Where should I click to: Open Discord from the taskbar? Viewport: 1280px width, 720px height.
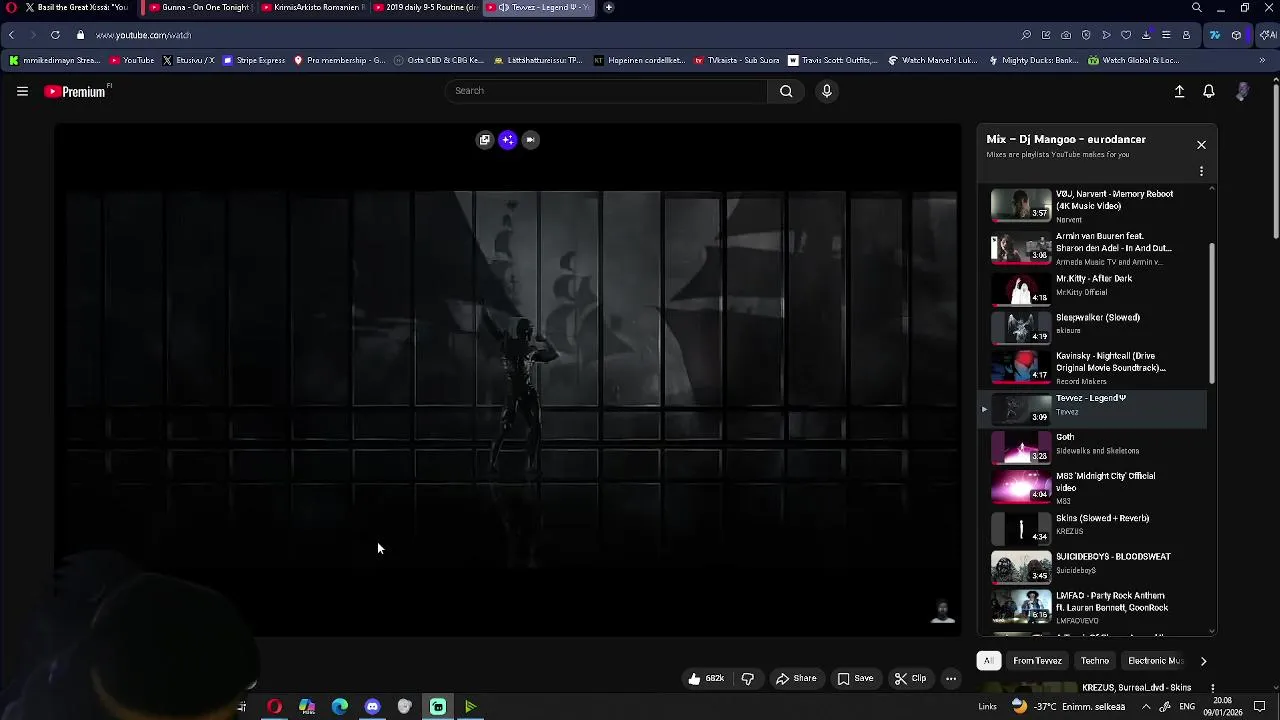coord(372,707)
